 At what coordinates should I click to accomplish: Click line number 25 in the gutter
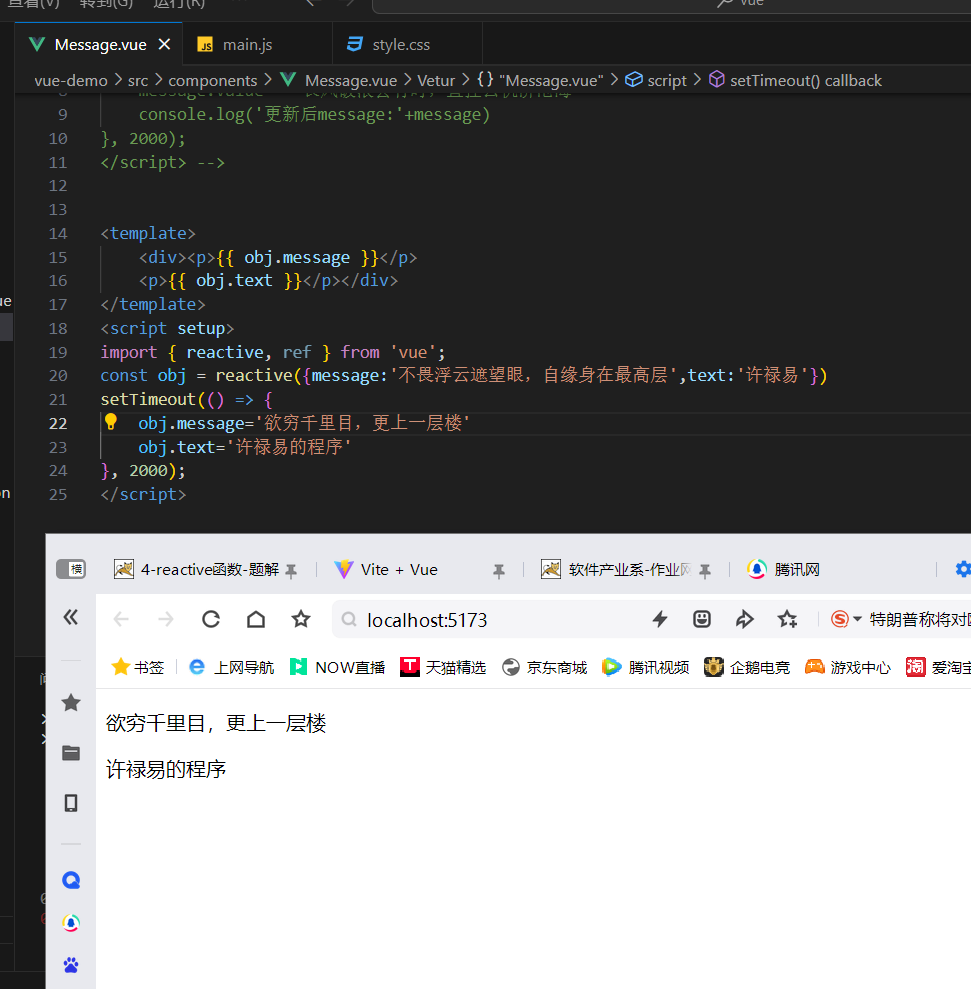click(57, 494)
